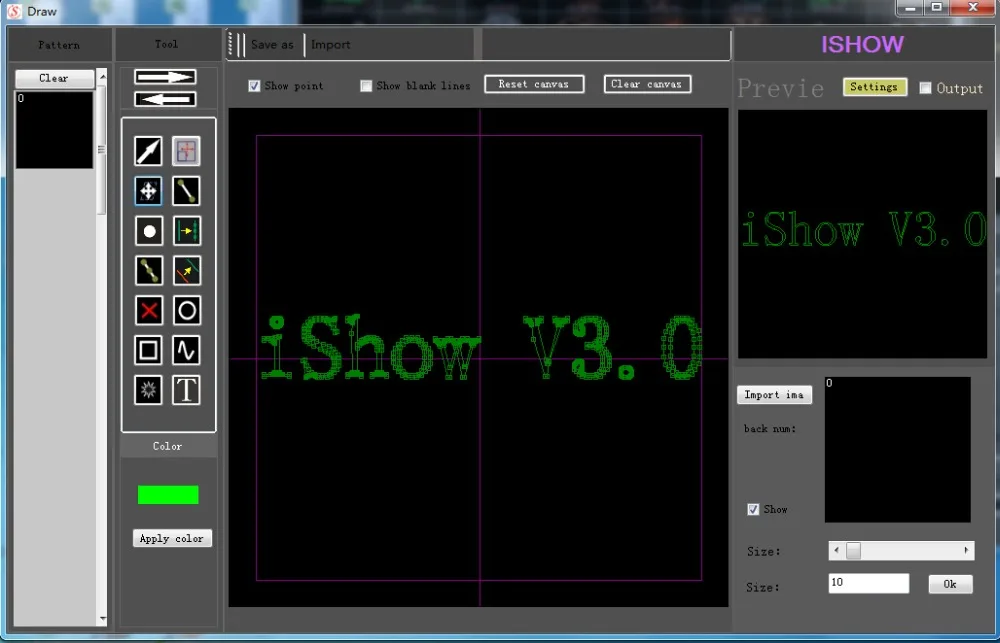Screen dimensions: 1000x643
Task: Select the green yellow-arrow insert-point tool
Action: pos(186,231)
